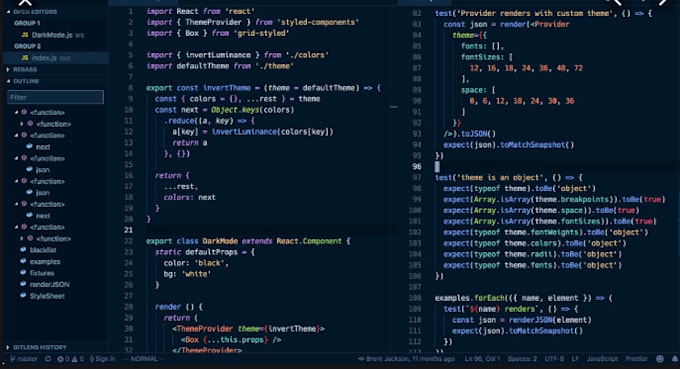The width and height of the screenshot is (680, 369).
Task: Click the variable icon next to fixtures
Action: 23,273
